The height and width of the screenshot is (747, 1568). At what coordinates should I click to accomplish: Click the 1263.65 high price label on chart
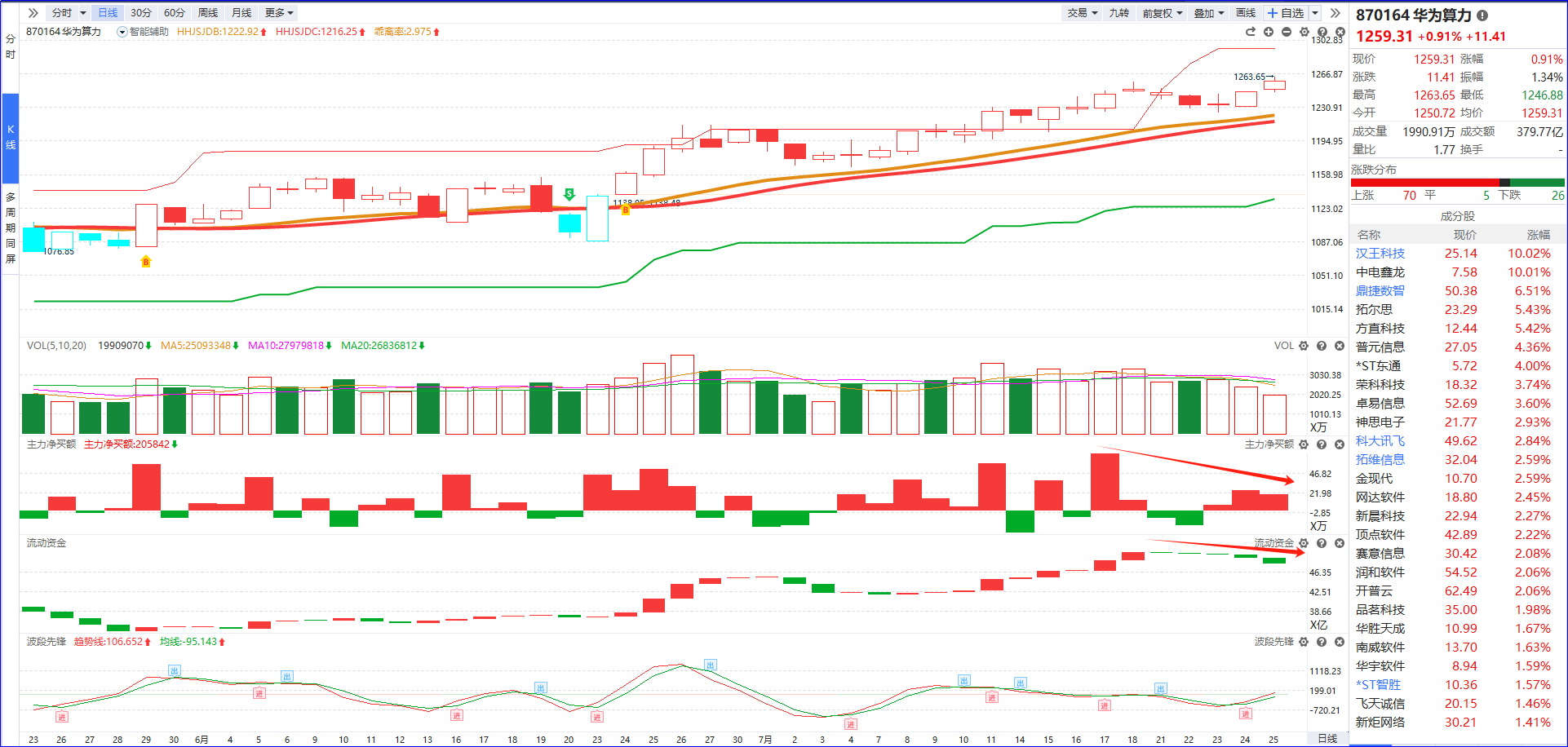click(1250, 77)
